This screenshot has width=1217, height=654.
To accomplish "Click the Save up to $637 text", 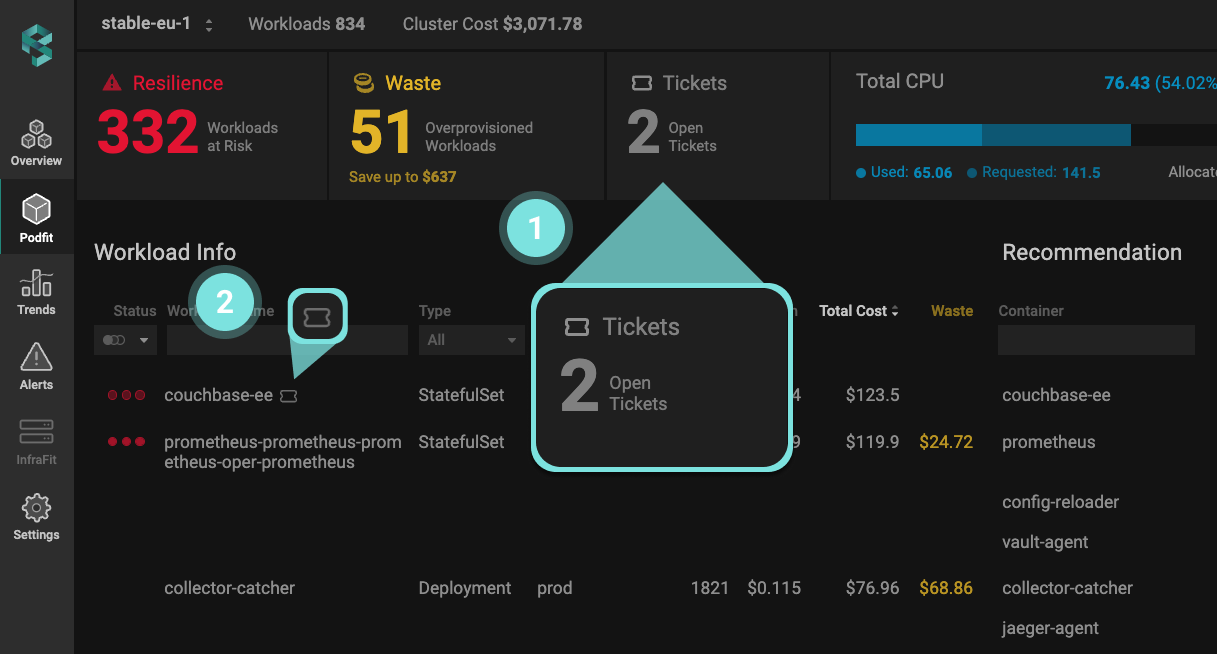I will [402, 177].
